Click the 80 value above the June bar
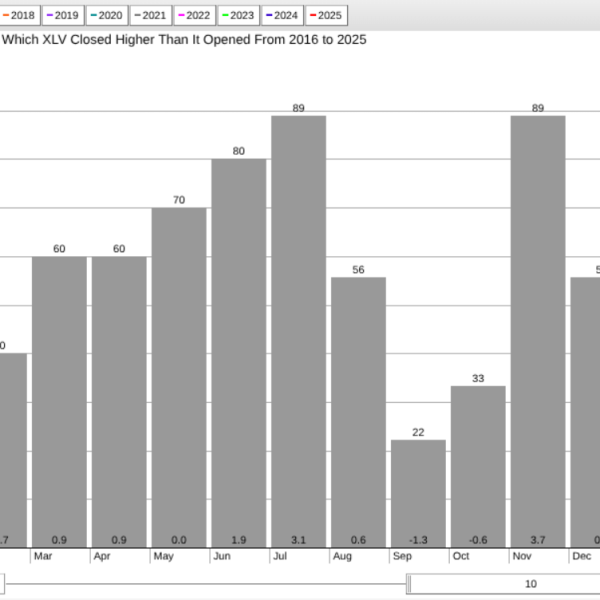 239,151
